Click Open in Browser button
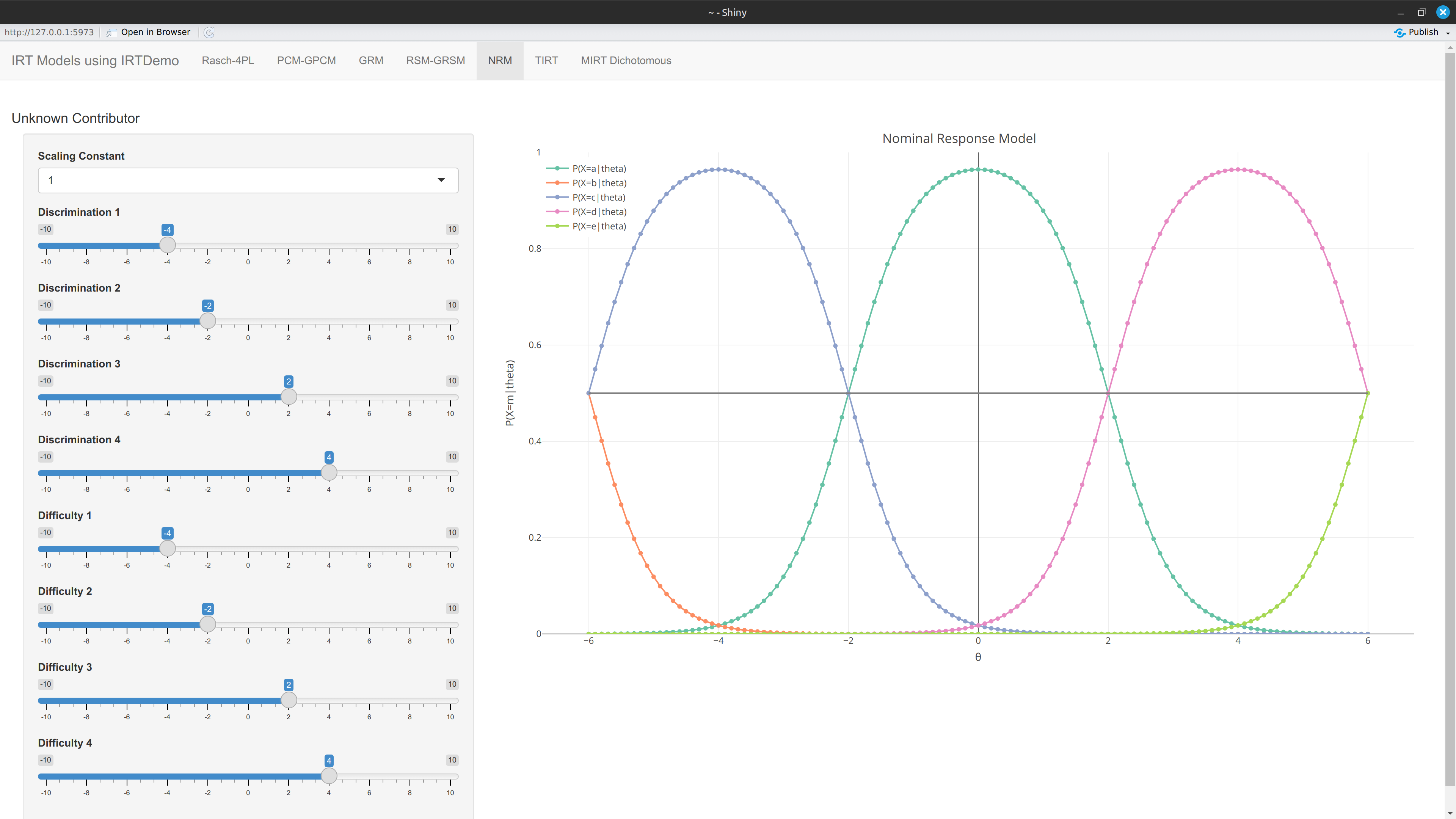1456x819 pixels. pyautogui.click(x=148, y=32)
